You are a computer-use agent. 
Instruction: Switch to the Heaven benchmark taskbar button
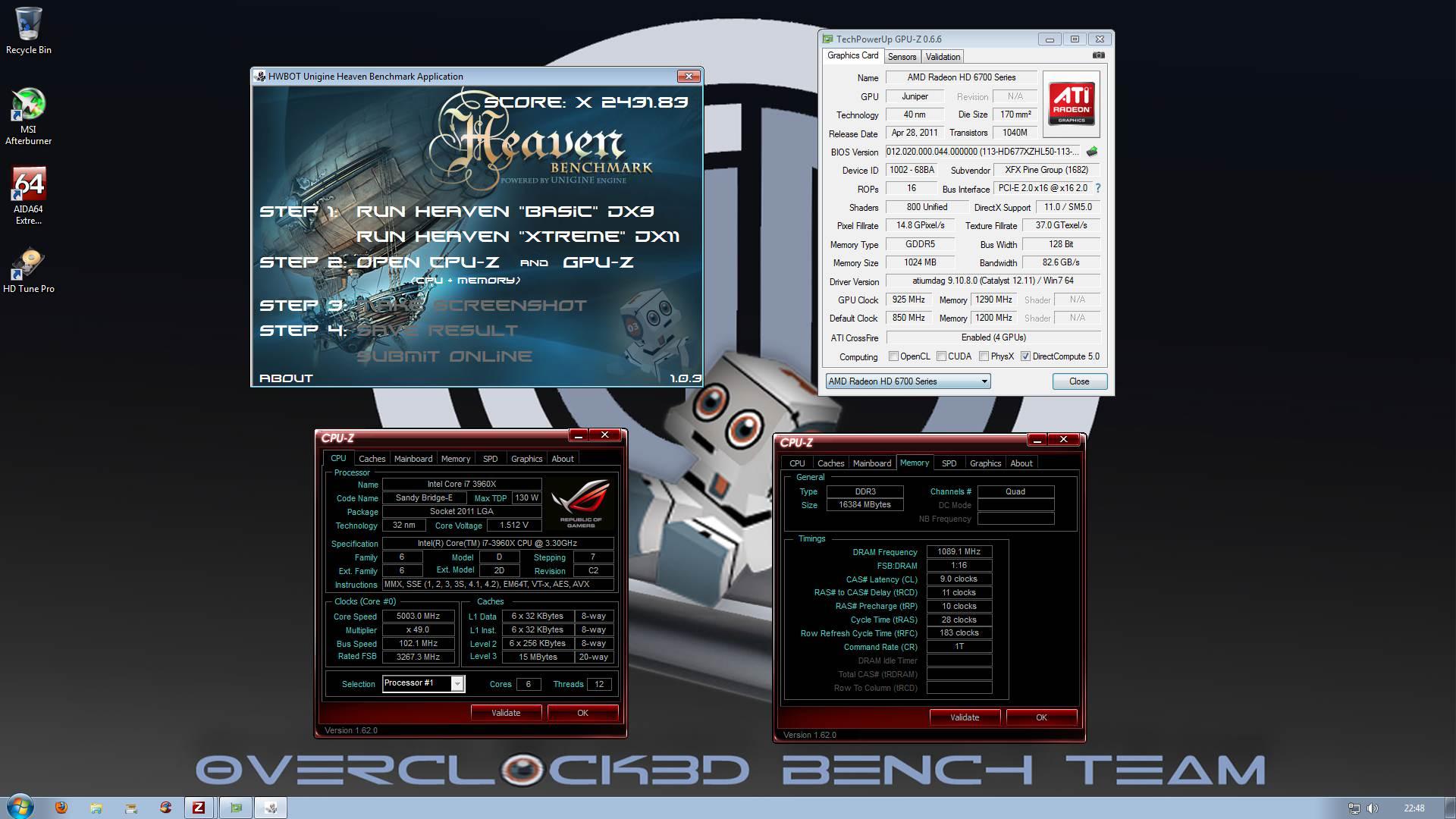coord(271,808)
